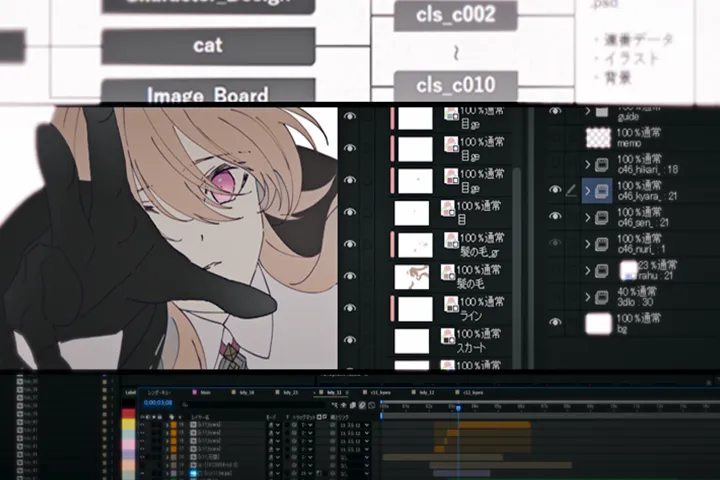Screen dimensions: 720x480
Task: Click the pen editing icon on o46_kyara layer
Action: click(571, 190)
